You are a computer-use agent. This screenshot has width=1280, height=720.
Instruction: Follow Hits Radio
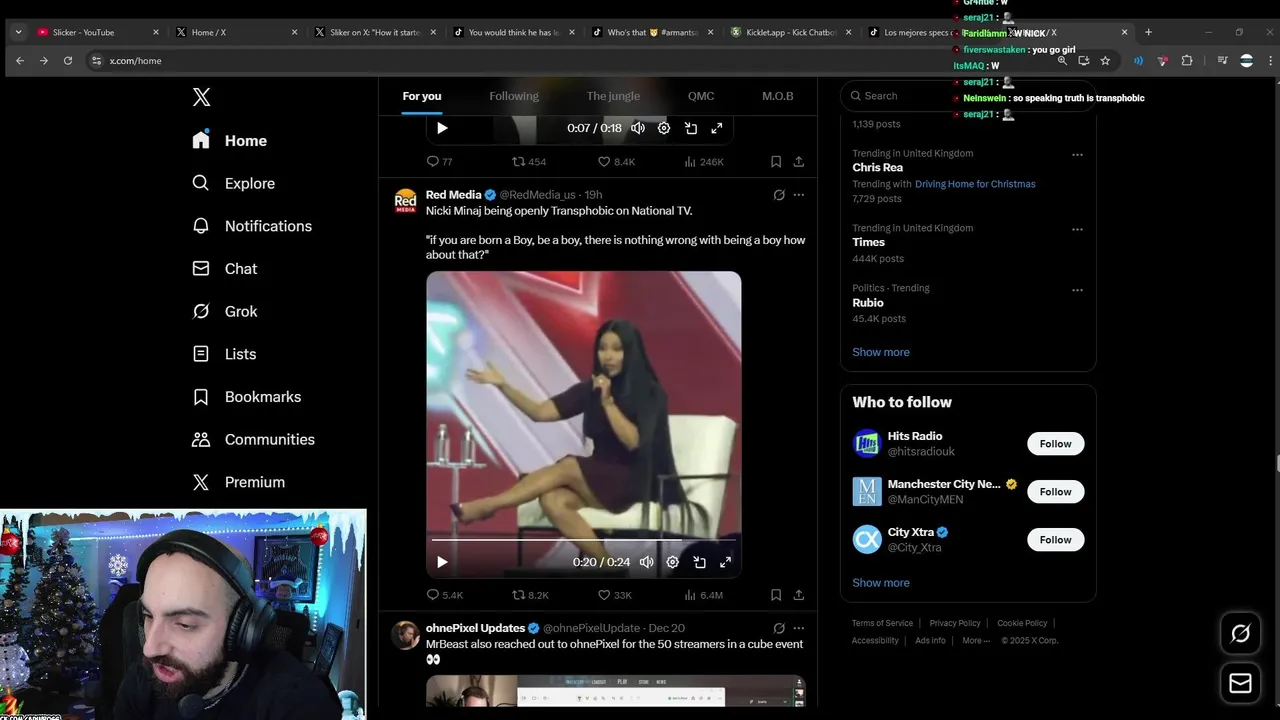click(x=1055, y=444)
